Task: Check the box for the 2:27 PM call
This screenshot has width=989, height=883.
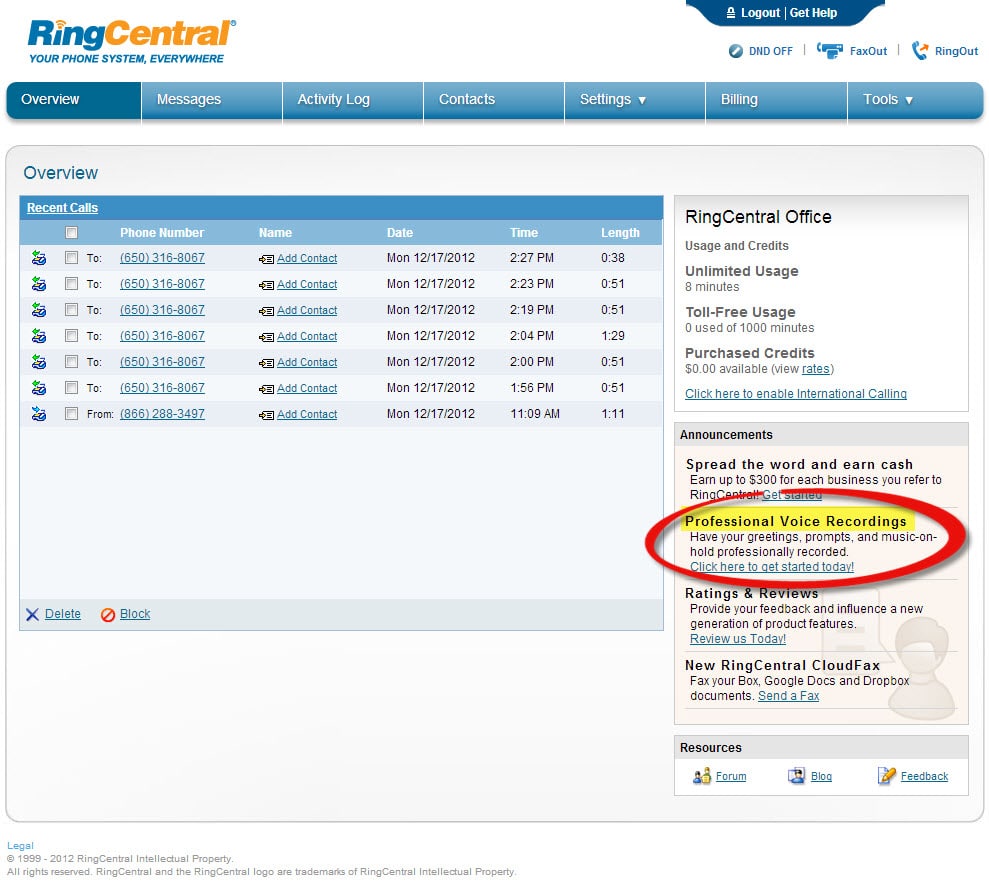Action: pos(71,258)
